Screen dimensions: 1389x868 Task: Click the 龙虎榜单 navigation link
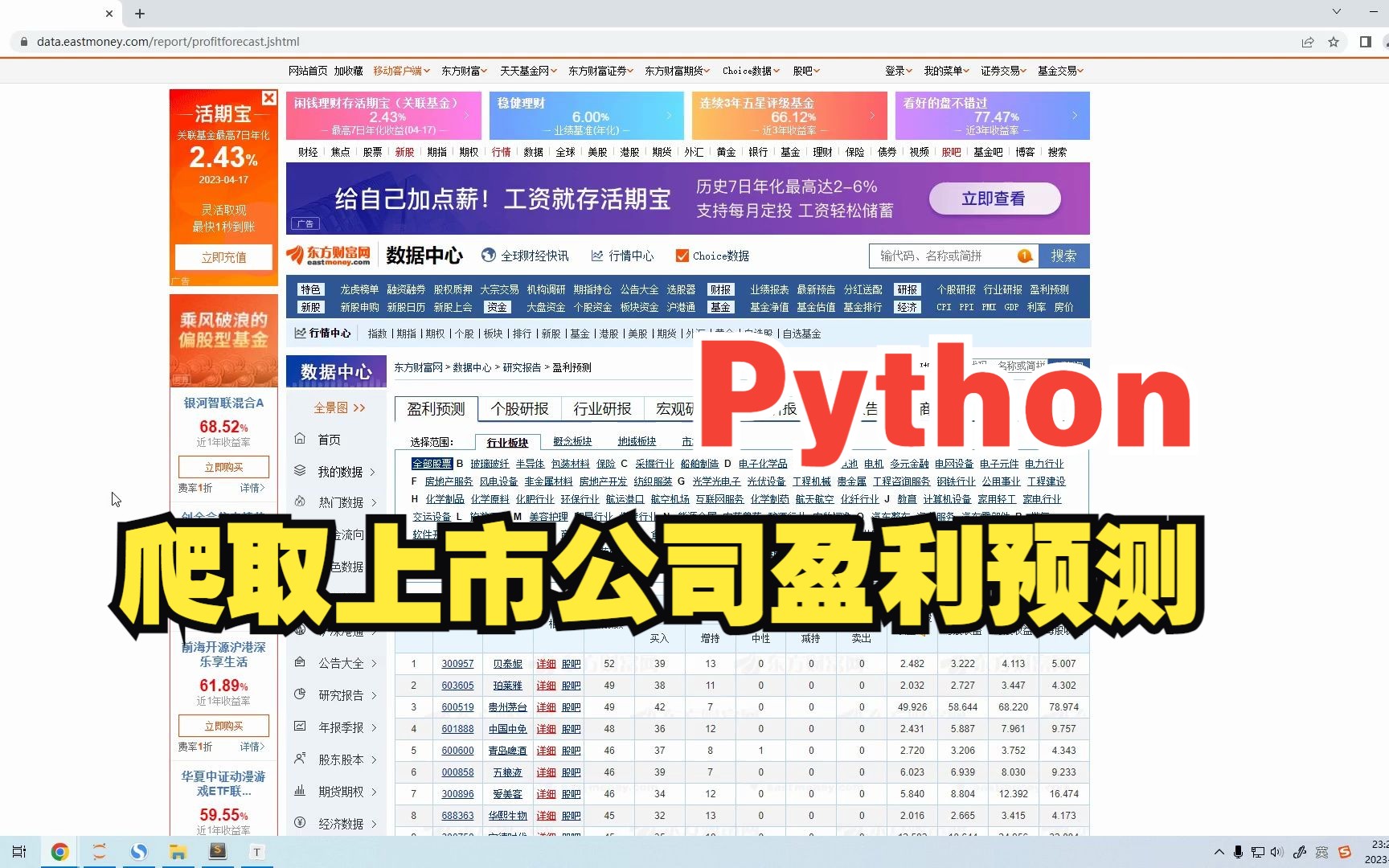(x=359, y=289)
